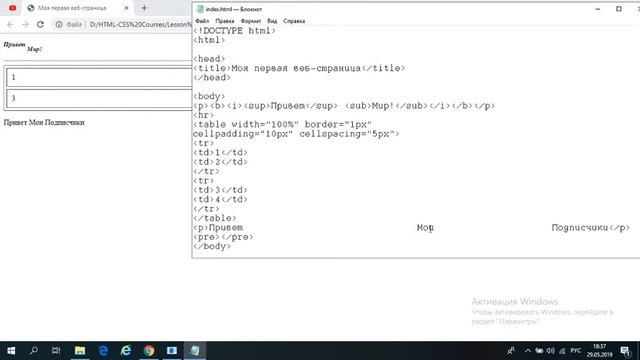The image size is (640, 360).
Task: Click the '<table width="100%"' line
Action: 282,124
